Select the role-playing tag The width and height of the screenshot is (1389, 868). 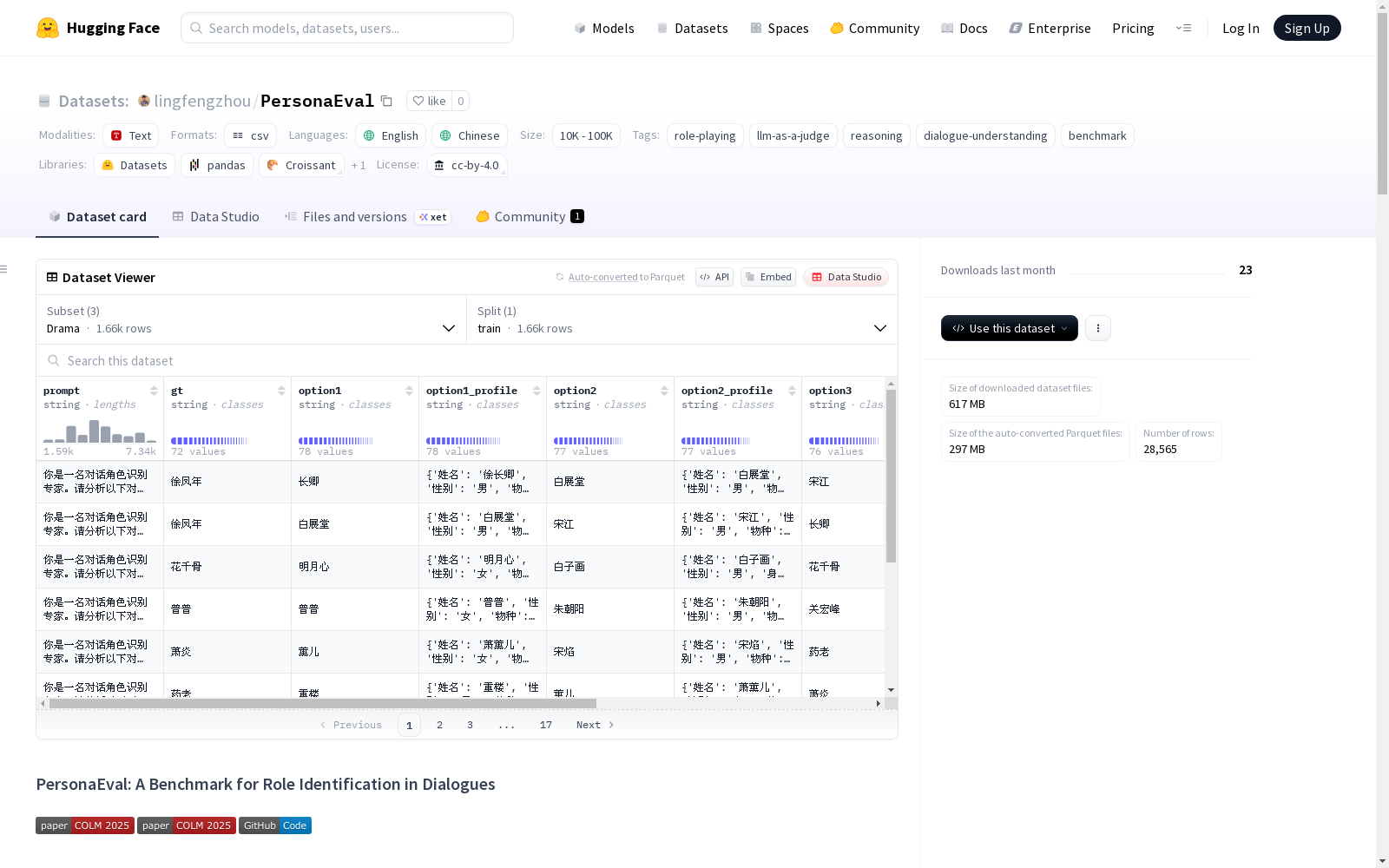[705, 135]
